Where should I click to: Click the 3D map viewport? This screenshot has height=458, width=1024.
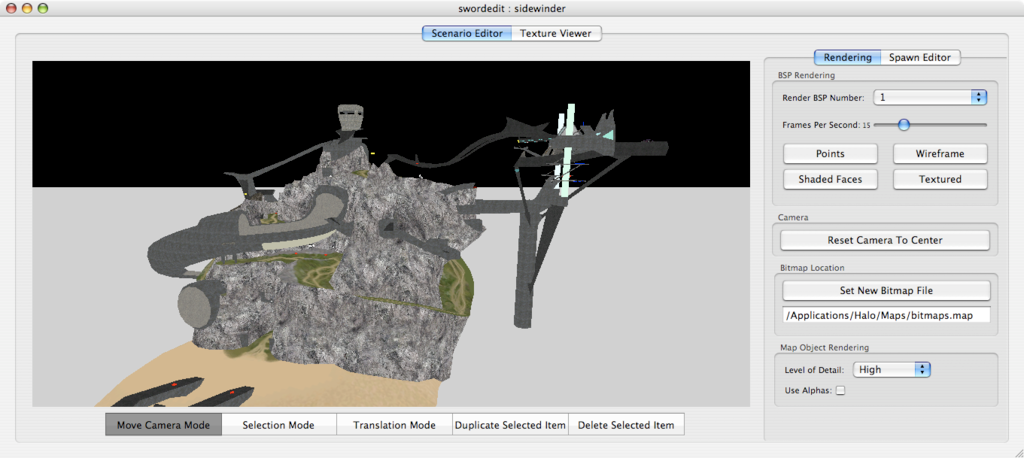[x=391, y=234]
